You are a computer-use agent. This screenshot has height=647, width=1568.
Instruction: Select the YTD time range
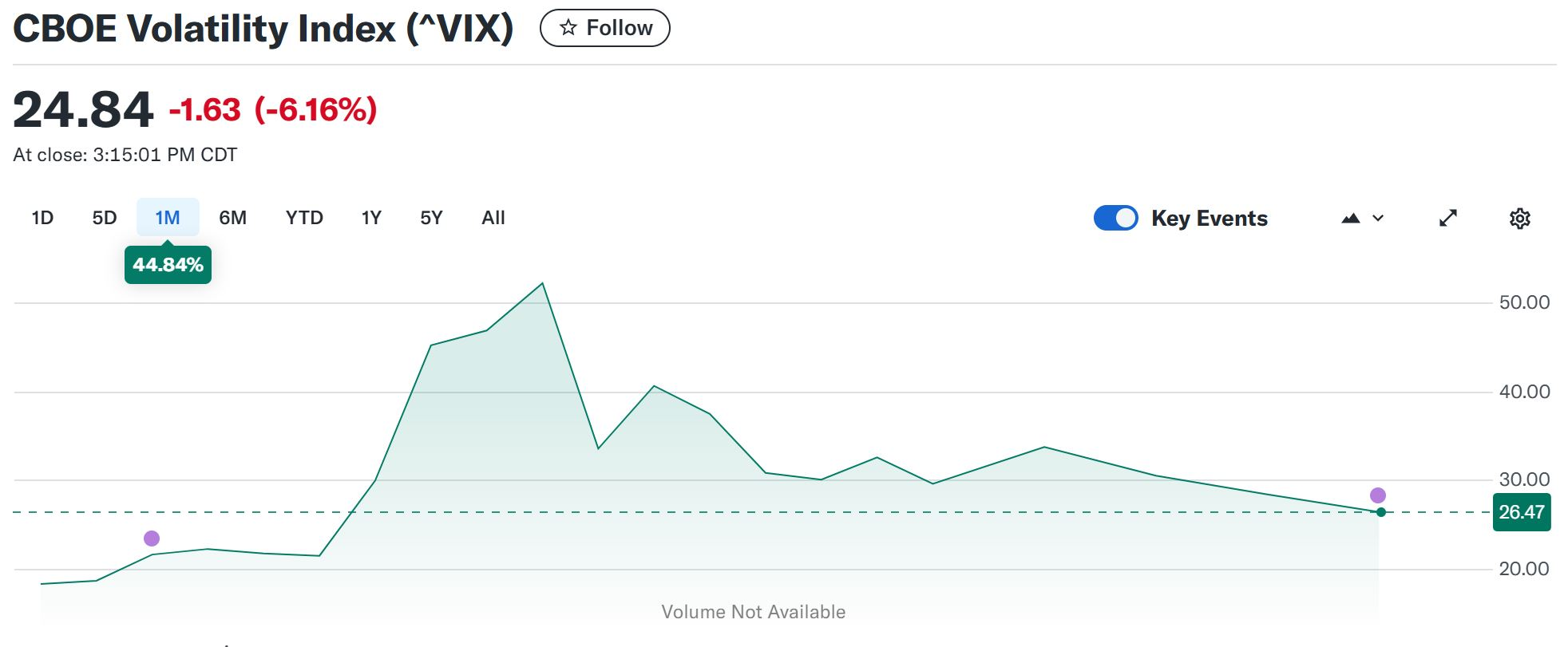coord(304,218)
